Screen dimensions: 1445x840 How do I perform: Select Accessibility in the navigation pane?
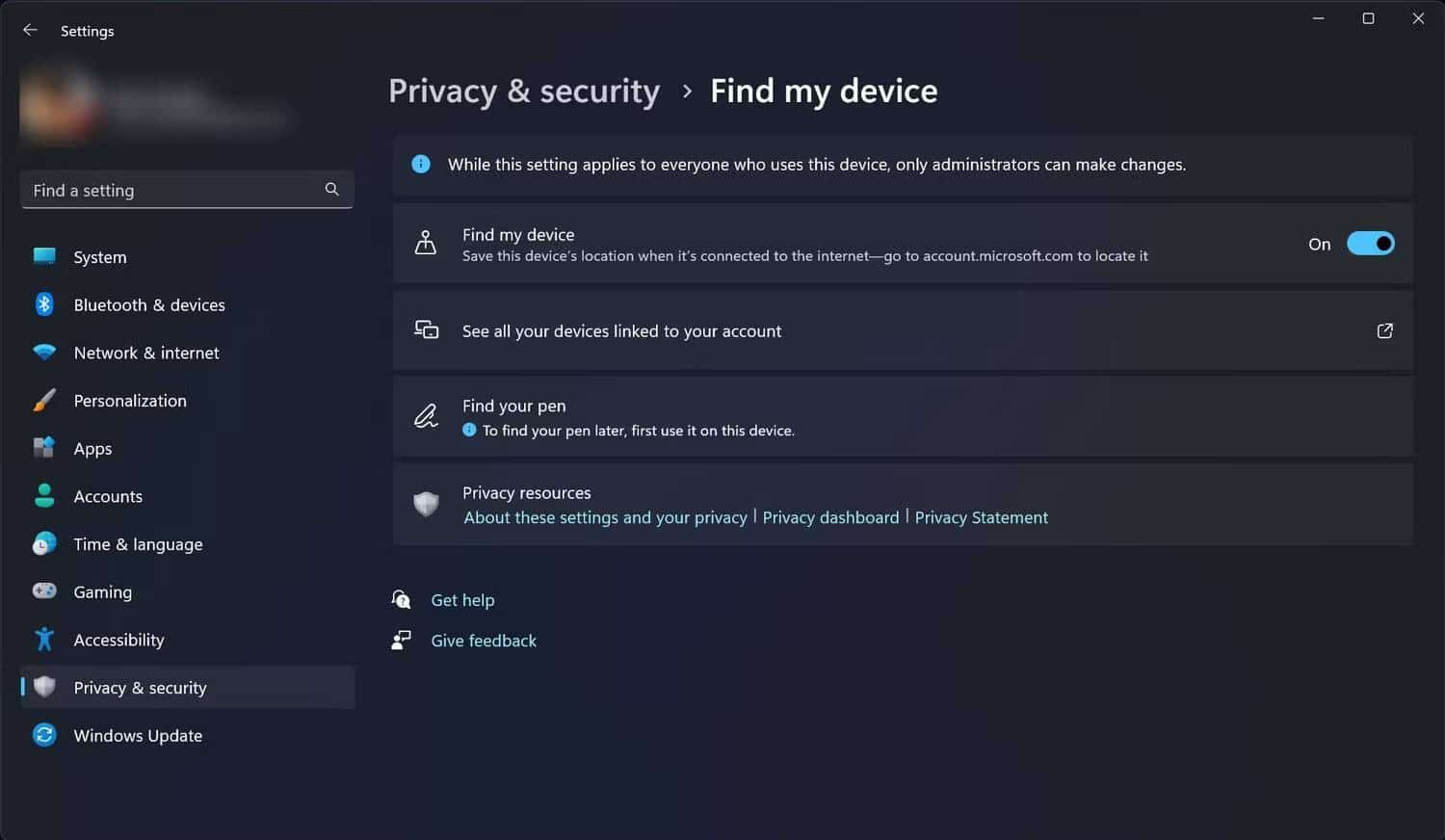coord(118,640)
